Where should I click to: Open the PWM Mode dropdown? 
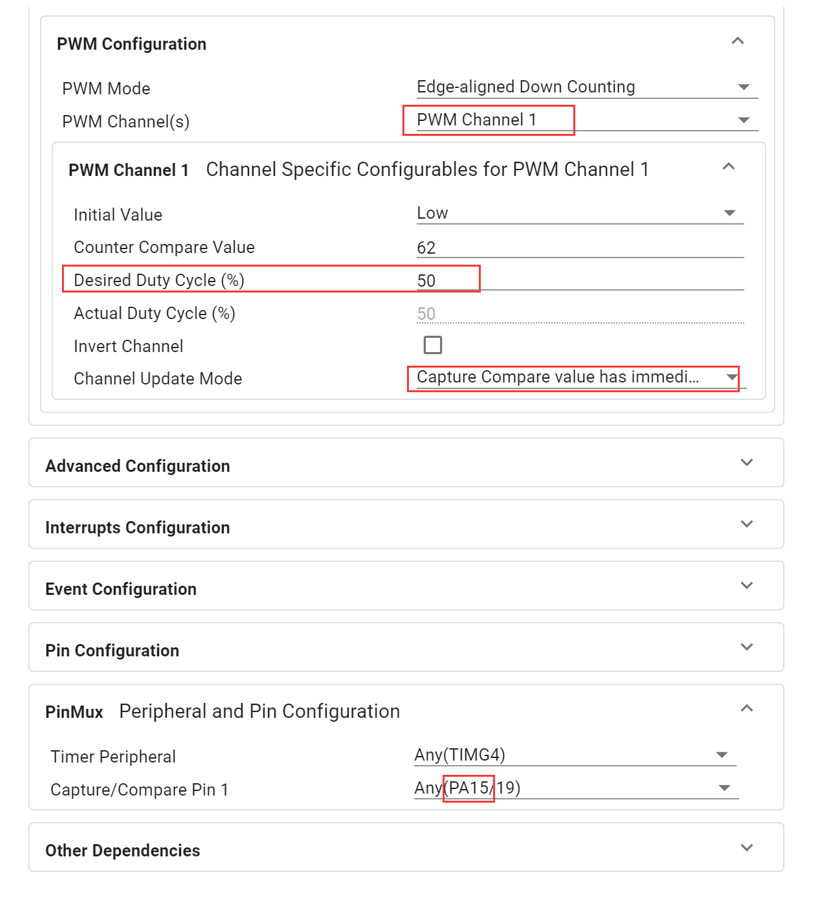(x=587, y=87)
